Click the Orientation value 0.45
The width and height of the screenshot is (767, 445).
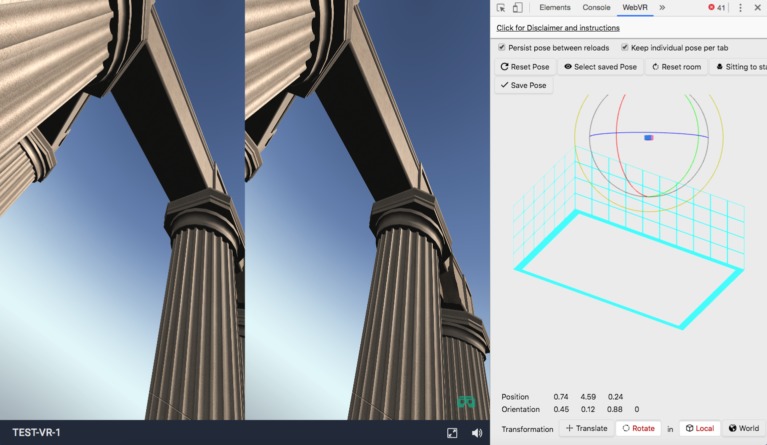point(561,409)
